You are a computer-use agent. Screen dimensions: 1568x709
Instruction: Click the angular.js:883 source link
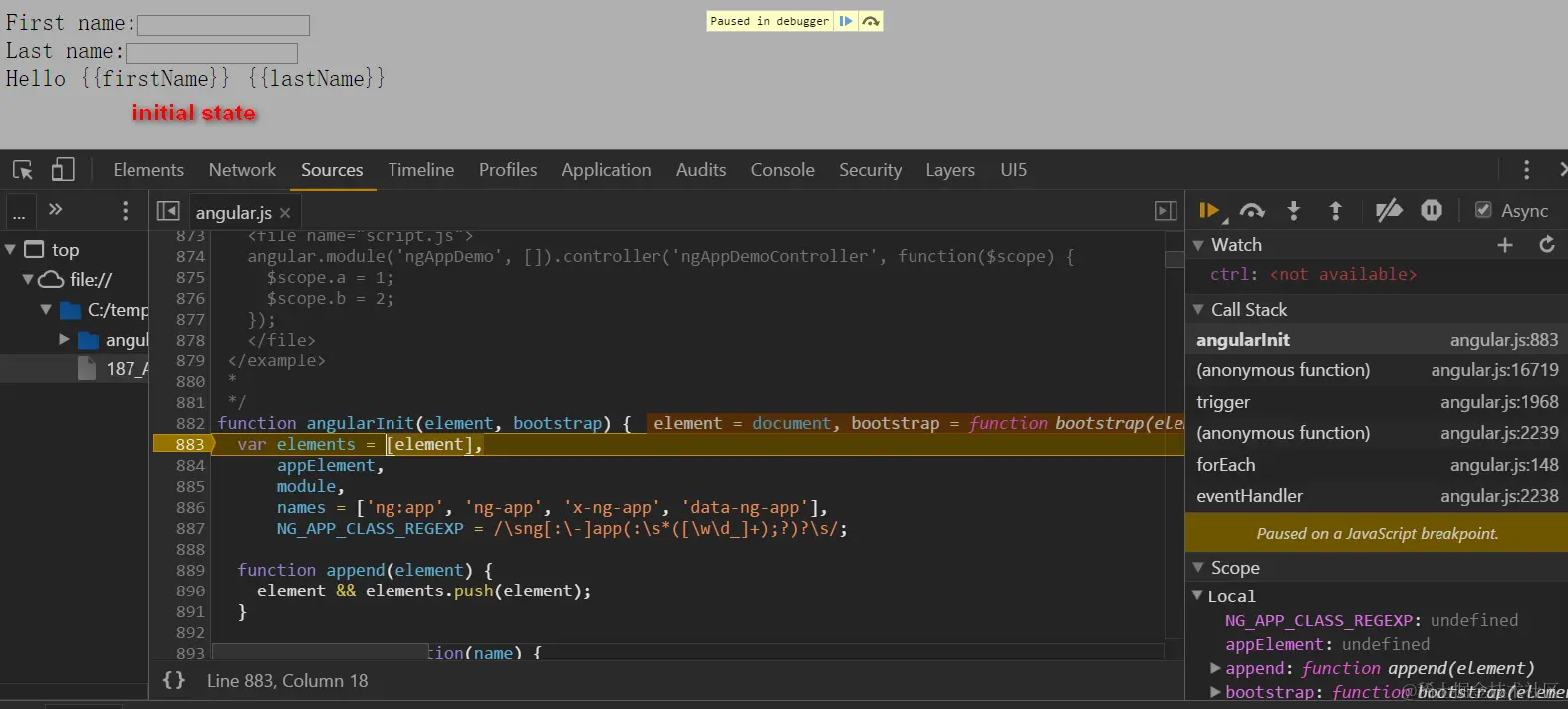click(x=1504, y=340)
